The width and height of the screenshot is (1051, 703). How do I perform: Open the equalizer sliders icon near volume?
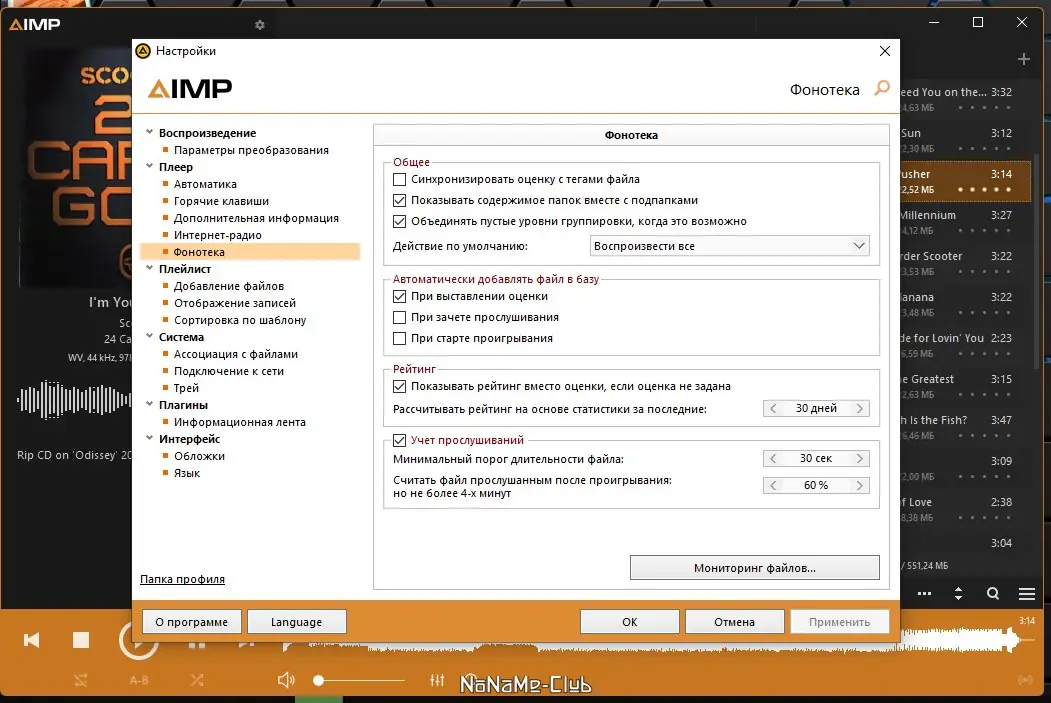coord(437,679)
